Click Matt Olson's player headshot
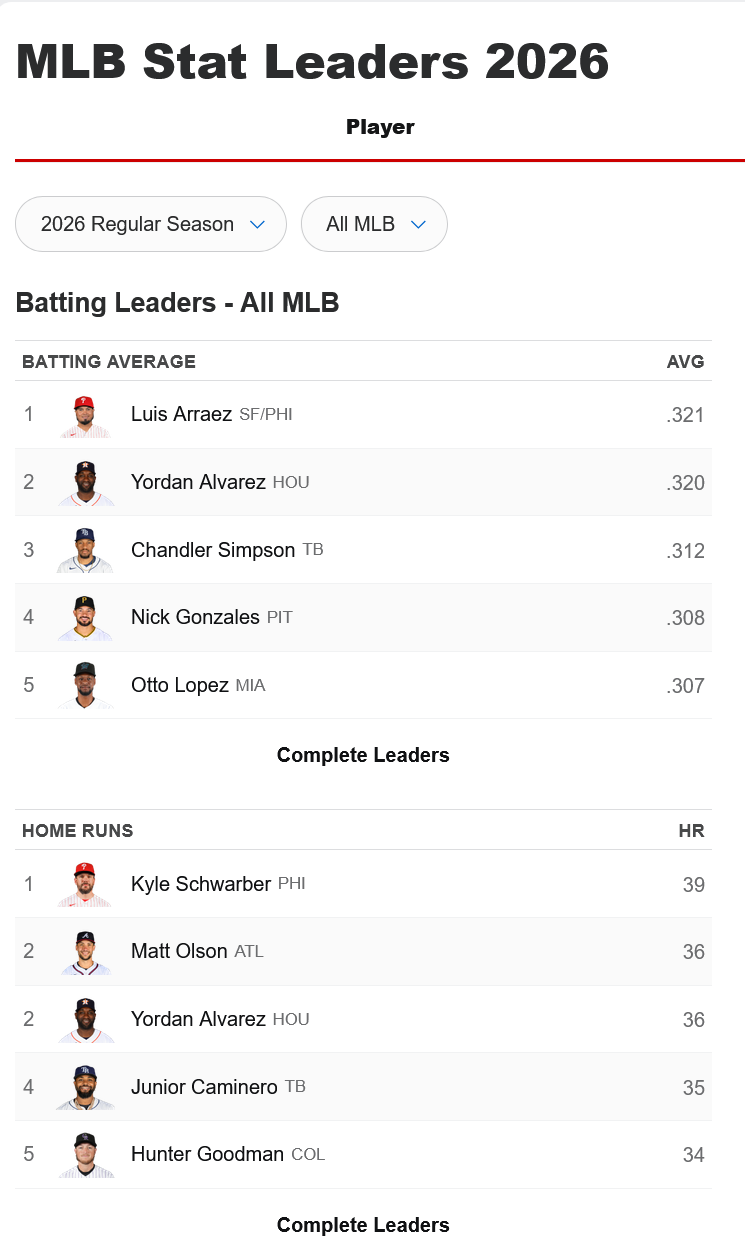This screenshot has width=745, height=1245. tap(85, 952)
